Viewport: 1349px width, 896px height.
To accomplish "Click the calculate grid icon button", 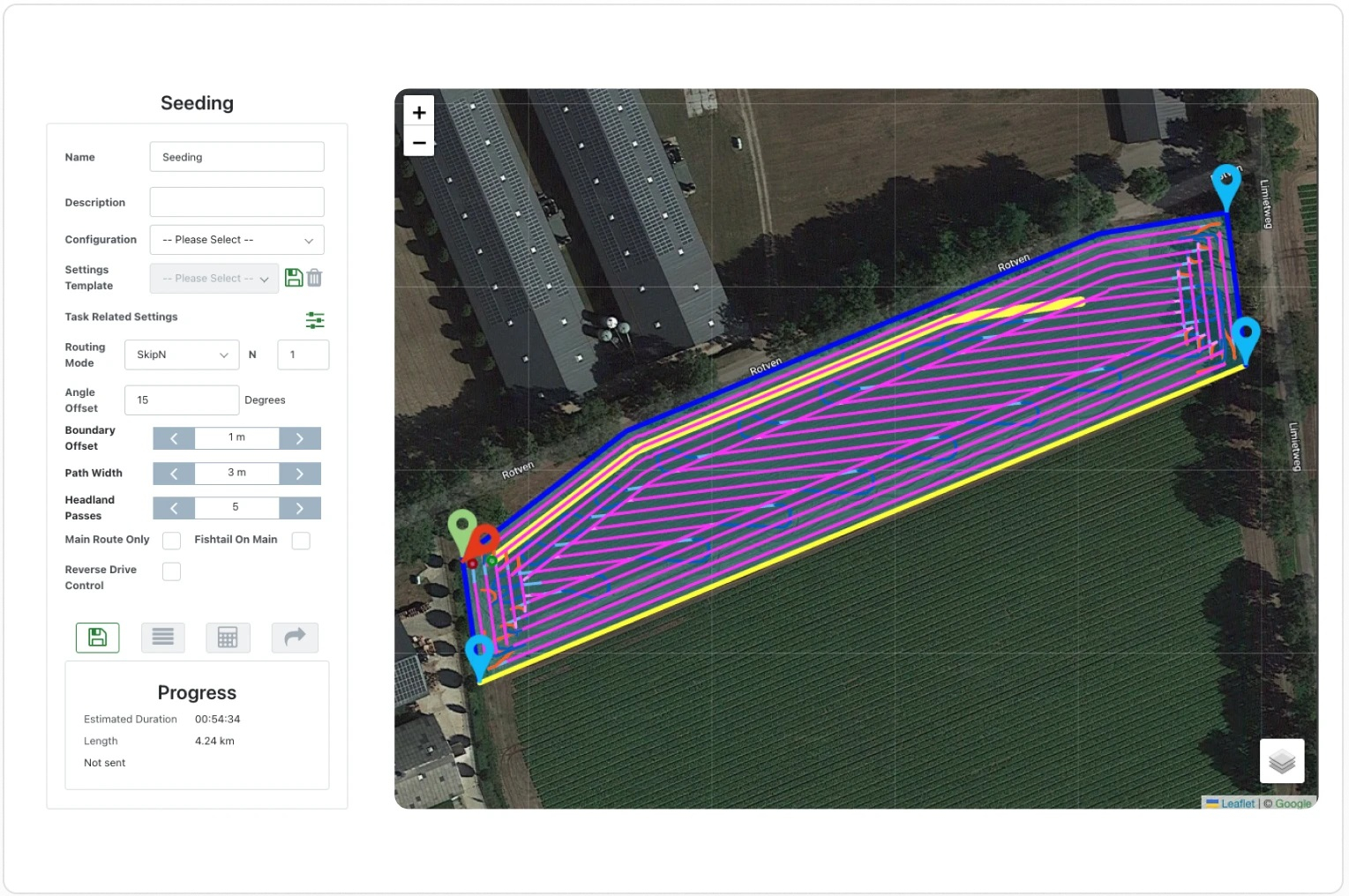I will point(228,638).
